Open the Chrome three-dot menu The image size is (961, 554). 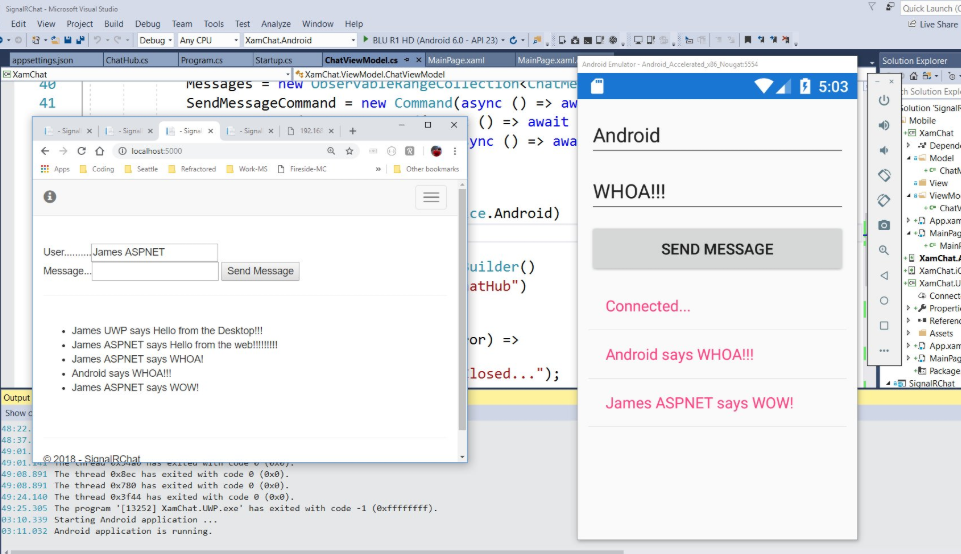click(x=455, y=151)
